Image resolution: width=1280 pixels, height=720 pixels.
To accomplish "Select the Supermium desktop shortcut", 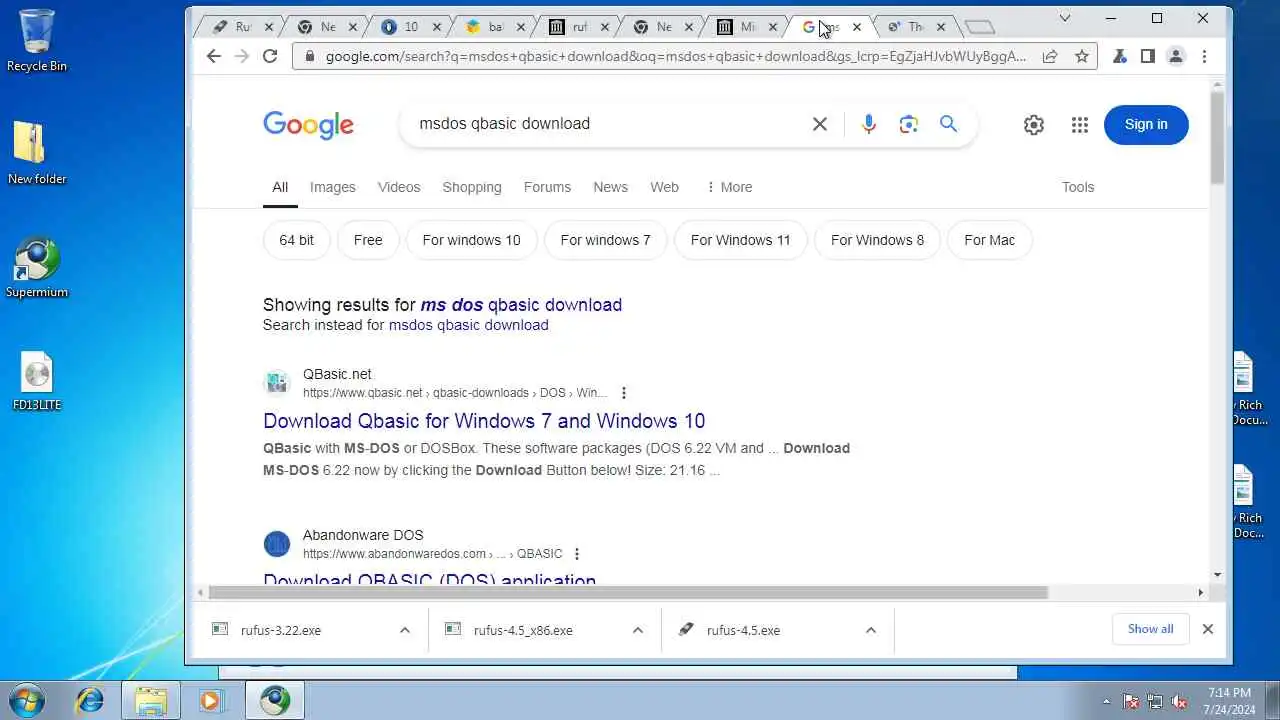I will click(37, 268).
